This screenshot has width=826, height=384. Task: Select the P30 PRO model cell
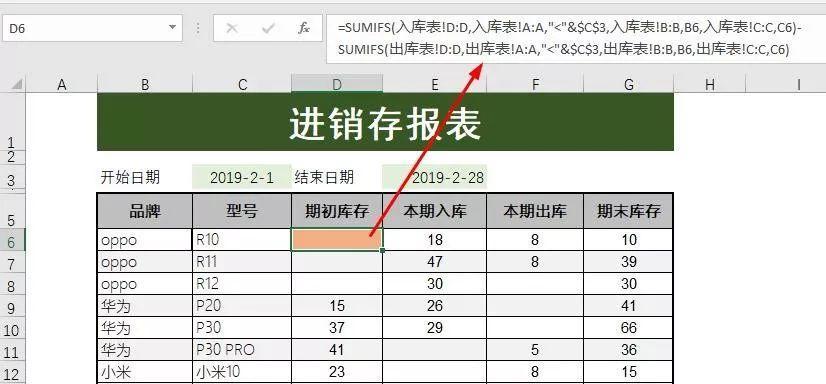click(x=242, y=350)
